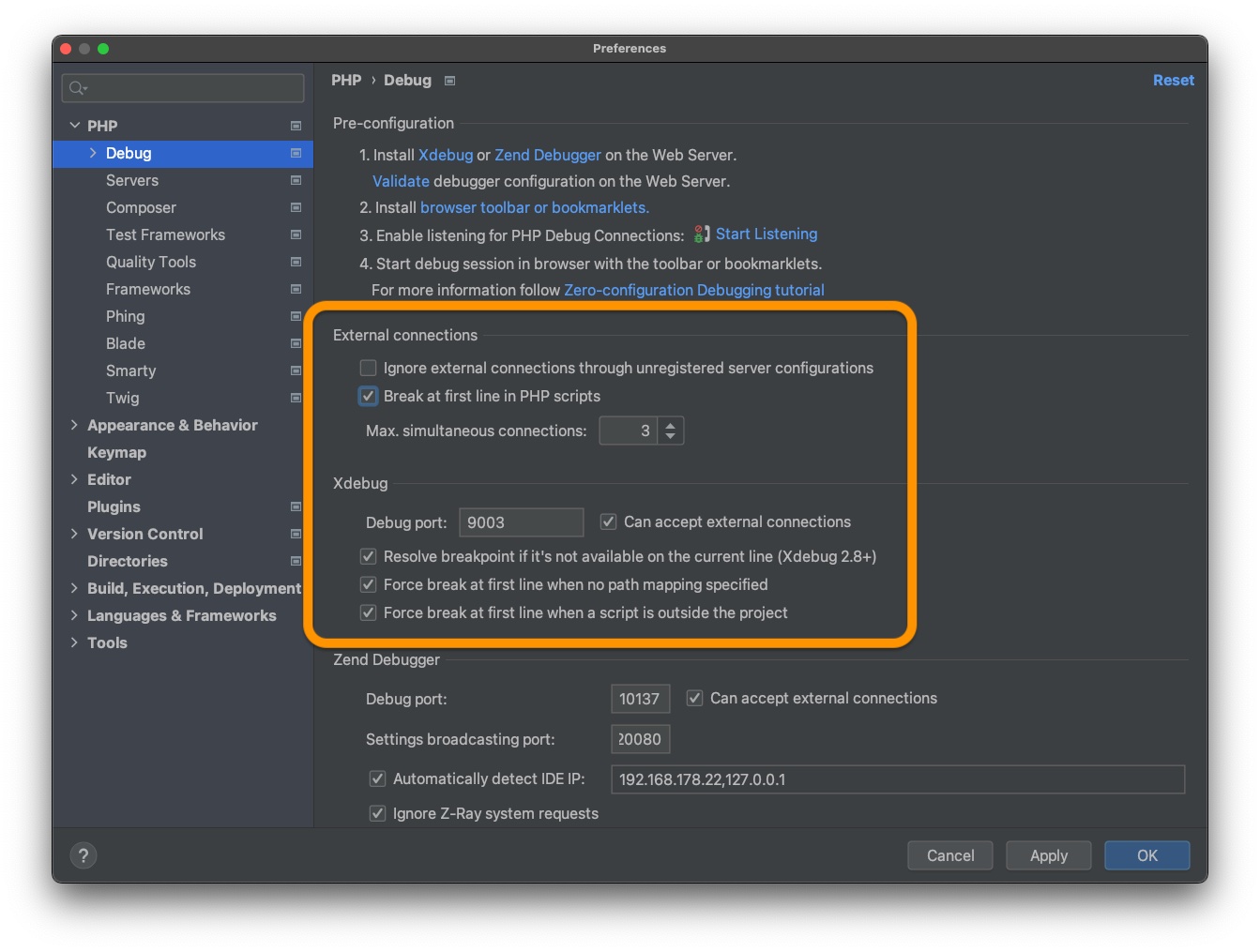Disable Ignore Z-Ray system requests
The image size is (1260, 952).
point(377,813)
